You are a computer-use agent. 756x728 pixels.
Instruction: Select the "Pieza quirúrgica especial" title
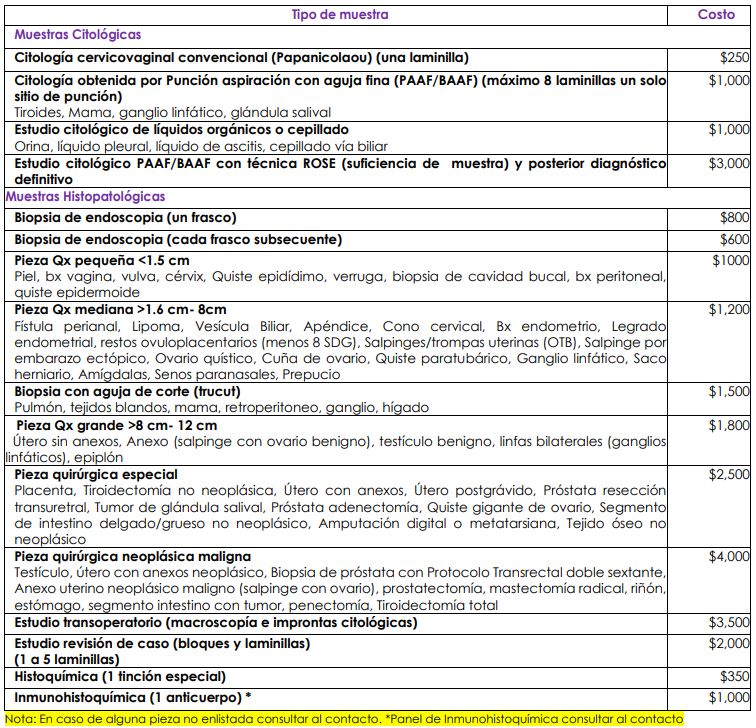[x=96, y=474]
